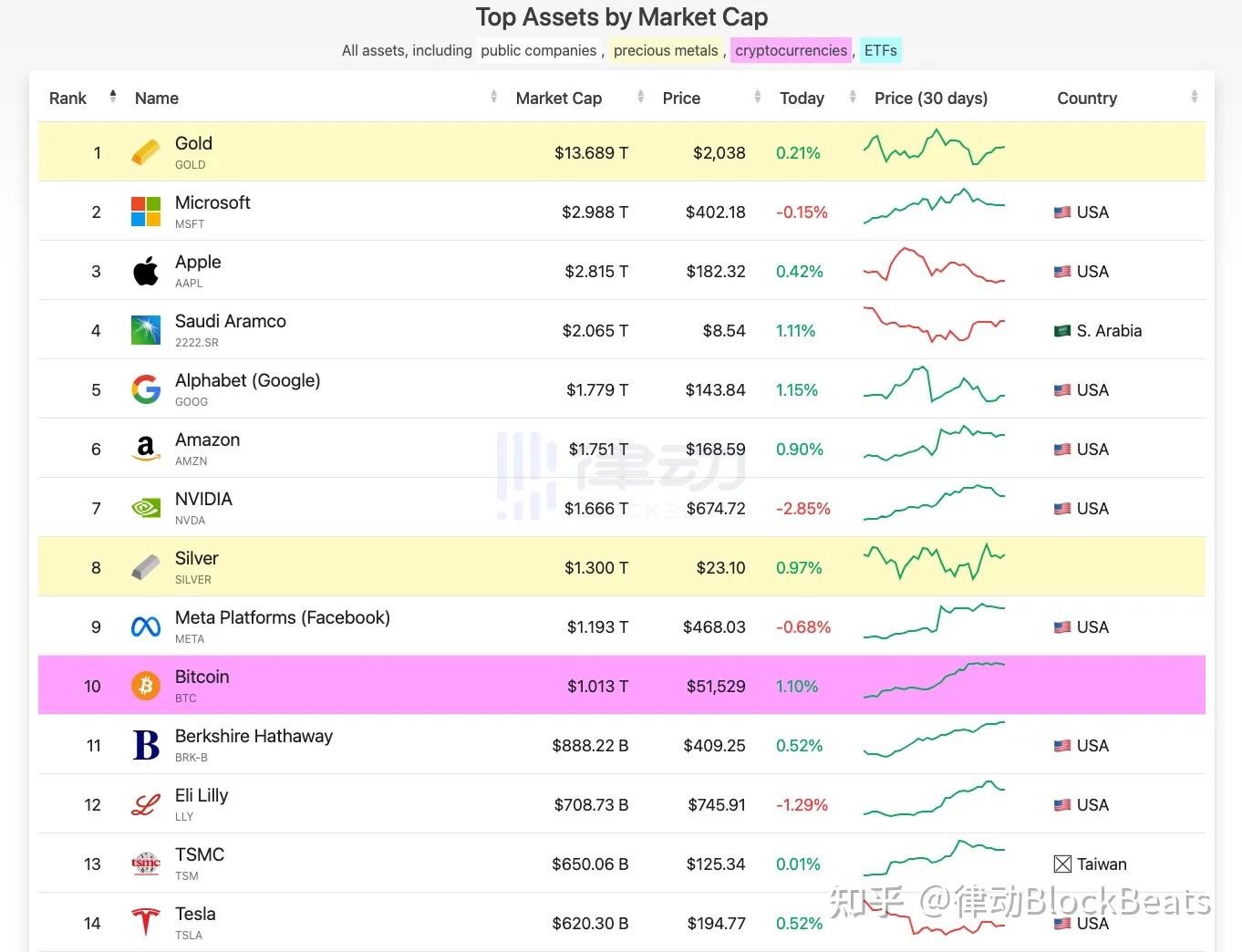Screen dimensions: 1242x952
Task: Click the Meta infinity logo icon
Action: (x=145, y=626)
